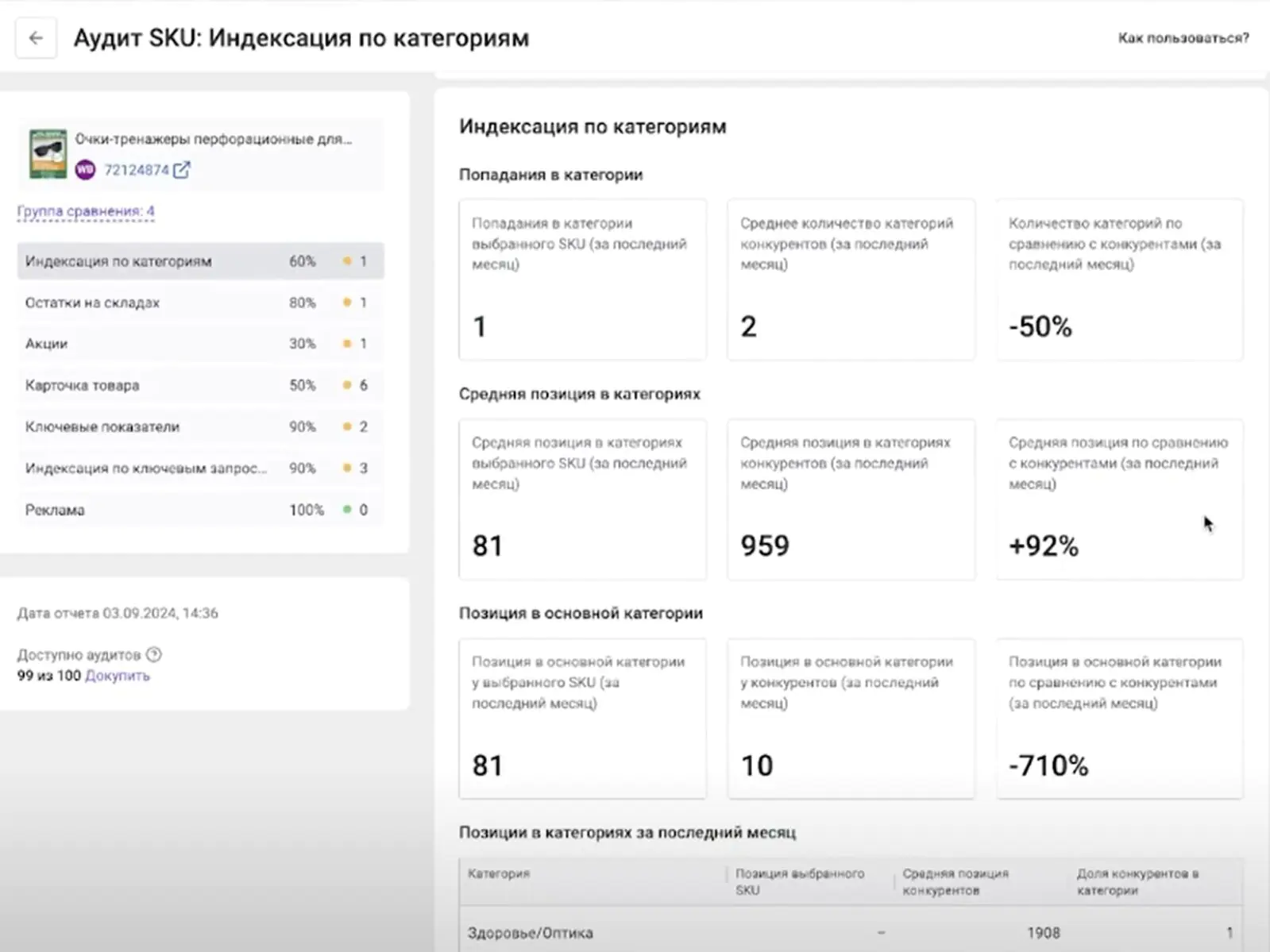The image size is (1270, 952).
Task: Open the help icon beside Доступно аудитов
Action: pyautogui.click(x=154, y=654)
